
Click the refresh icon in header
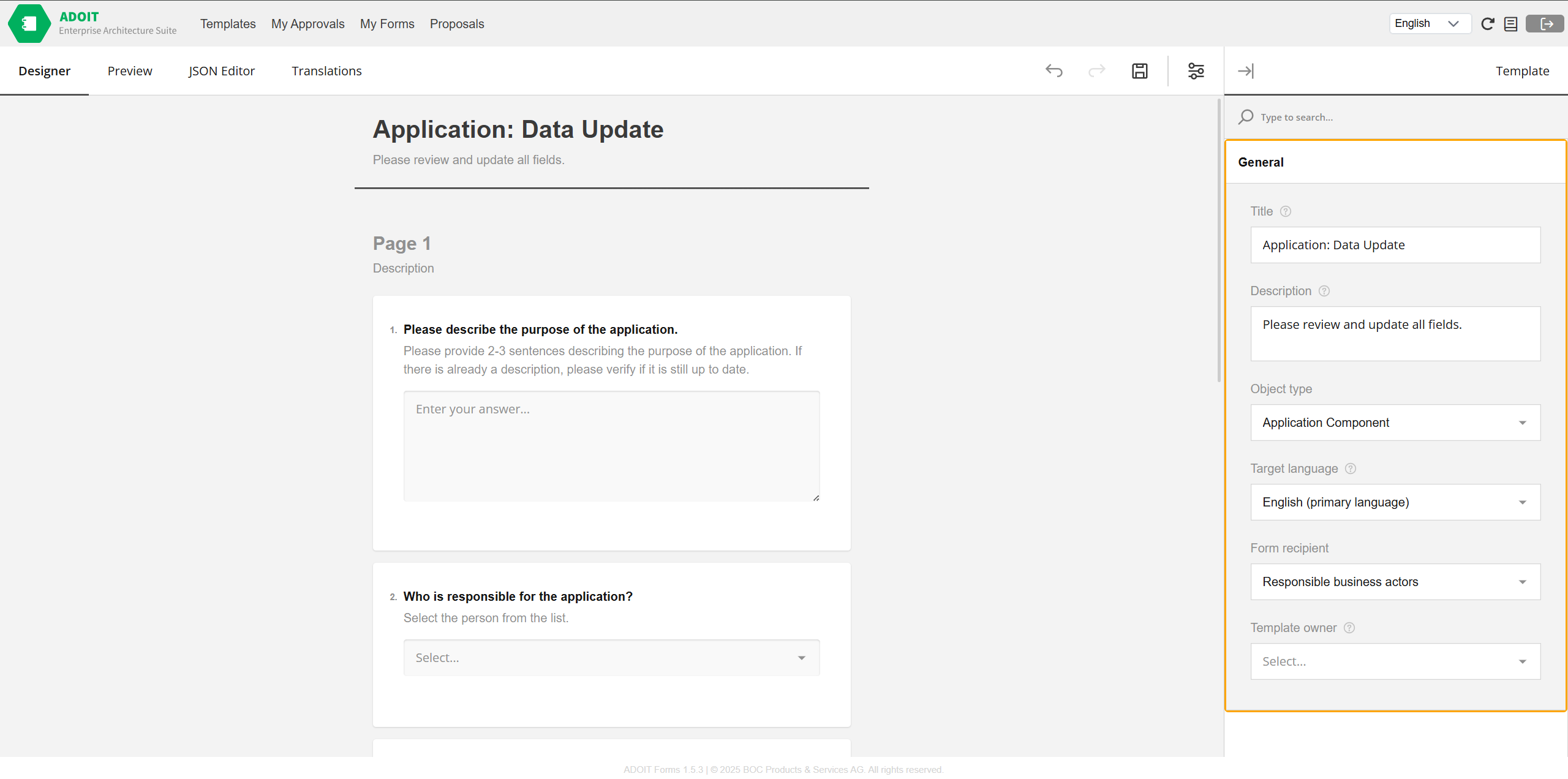[x=1487, y=24]
